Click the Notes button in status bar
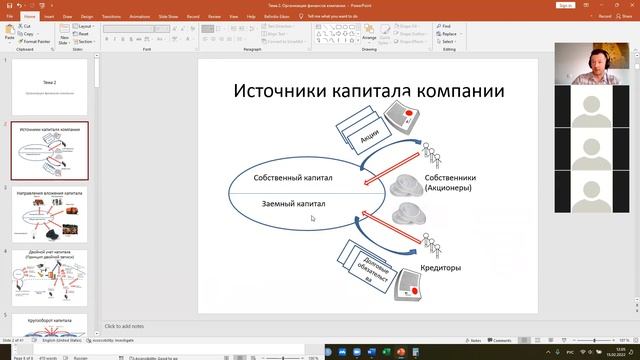Screen dimensions: 640x360 (473, 340)
